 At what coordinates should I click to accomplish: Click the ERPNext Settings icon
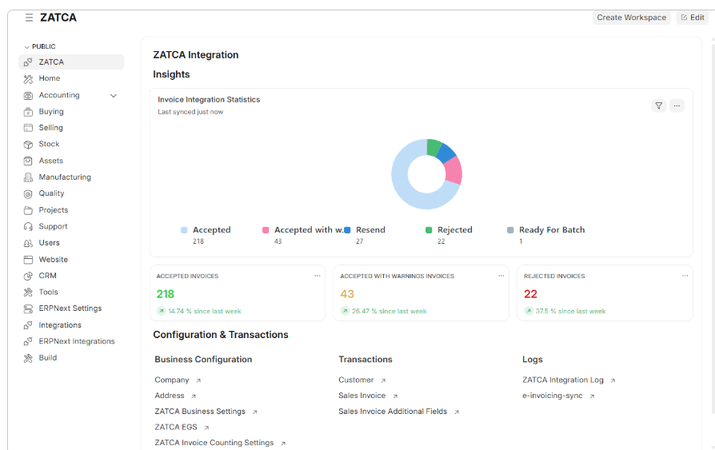pos(28,309)
